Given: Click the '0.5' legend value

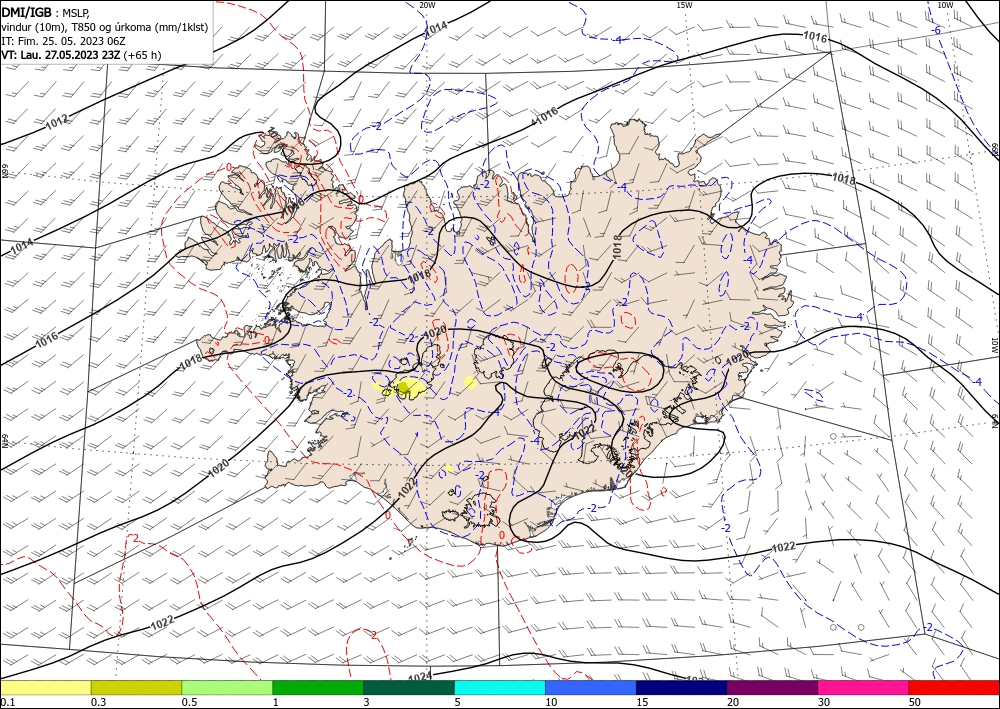Looking at the screenshot, I should click(x=189, y=702).
